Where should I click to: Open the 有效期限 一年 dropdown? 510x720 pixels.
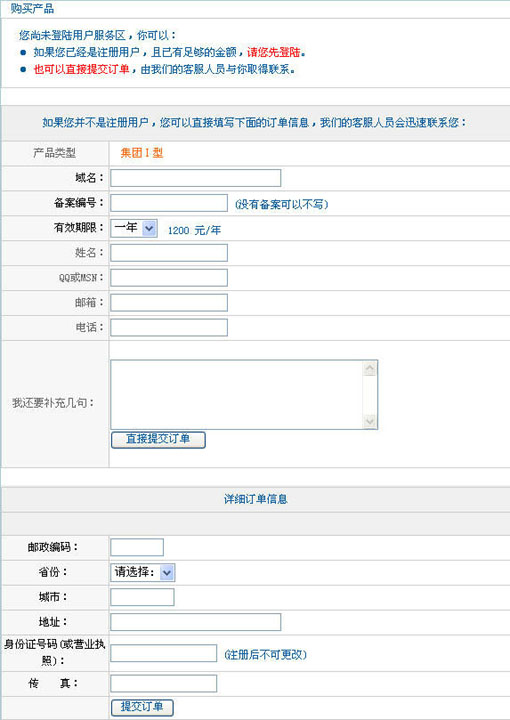pos(134,228)
